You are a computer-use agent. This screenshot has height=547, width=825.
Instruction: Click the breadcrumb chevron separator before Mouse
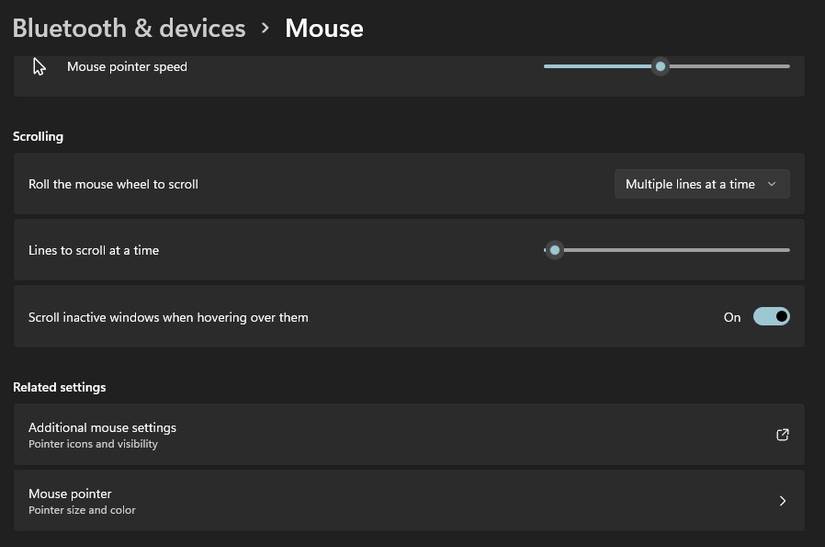[x=265, y=28]
